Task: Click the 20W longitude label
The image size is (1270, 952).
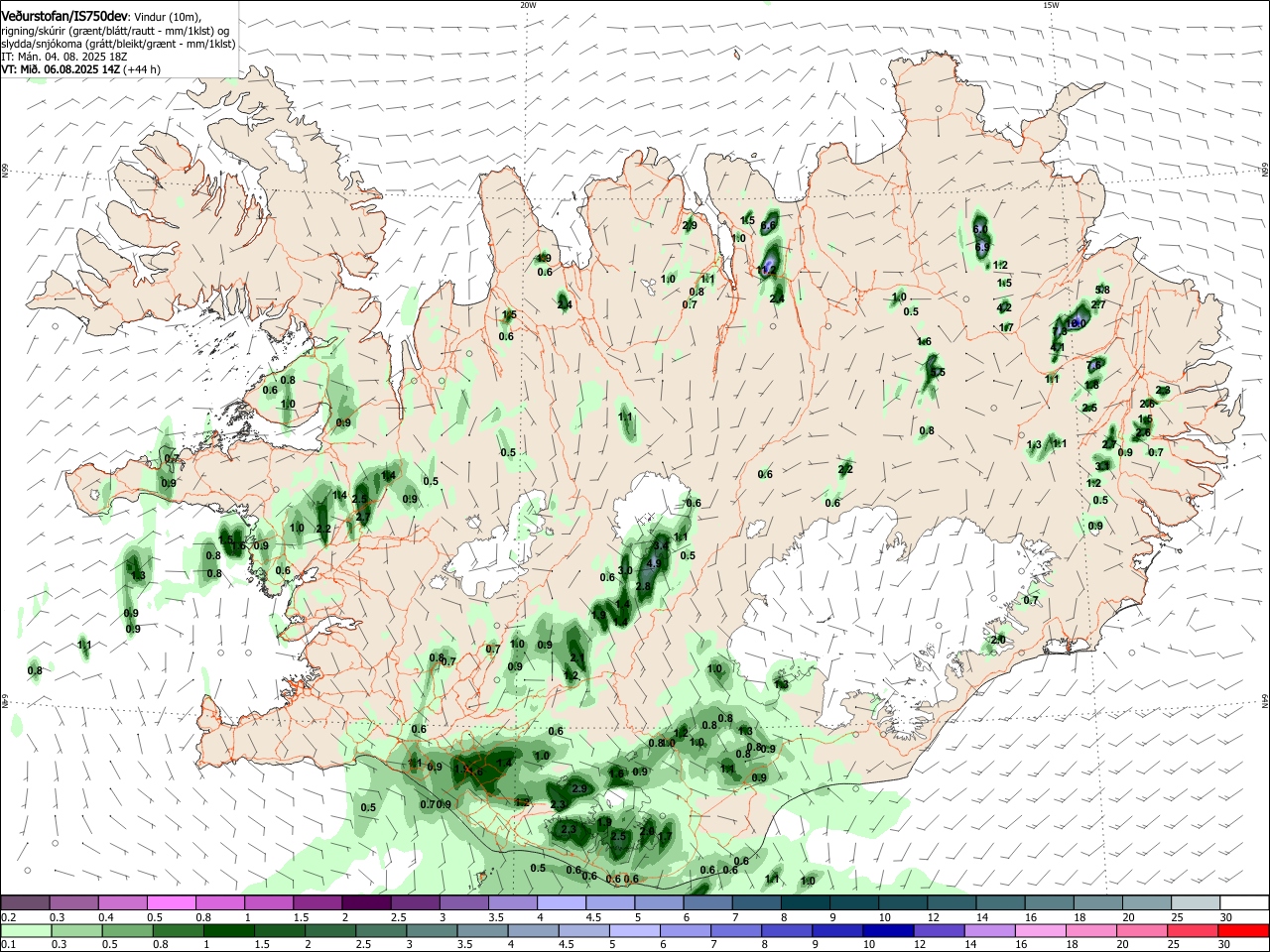Action: click(528, 5)
